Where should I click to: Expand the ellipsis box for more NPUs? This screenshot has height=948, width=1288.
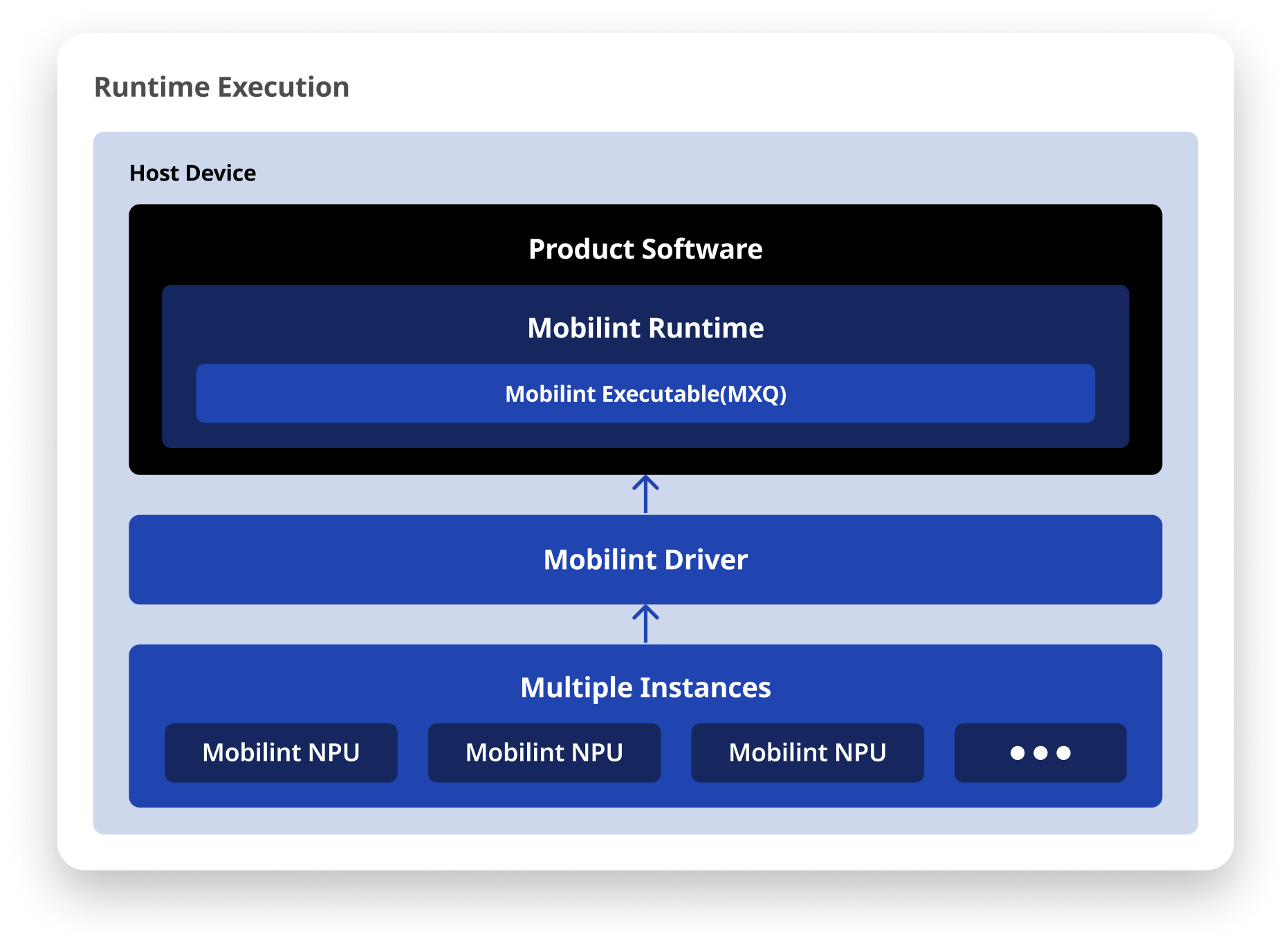1040,752
